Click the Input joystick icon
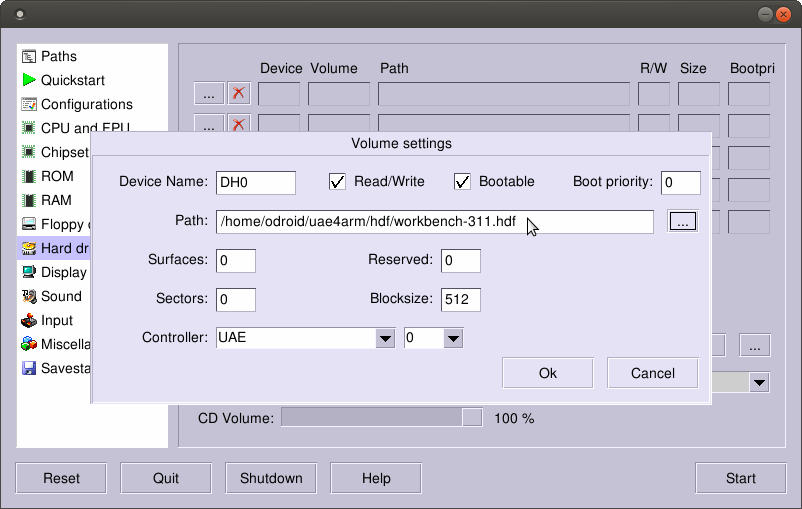Screen dimensions: 802x509 coord(29,320)
